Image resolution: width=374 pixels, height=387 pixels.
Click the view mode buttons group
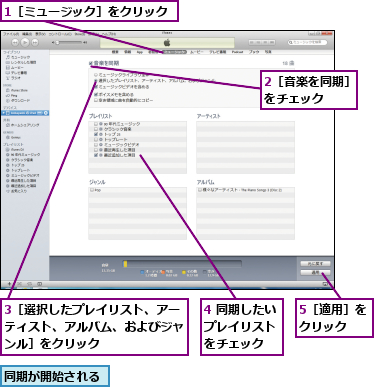262,43
